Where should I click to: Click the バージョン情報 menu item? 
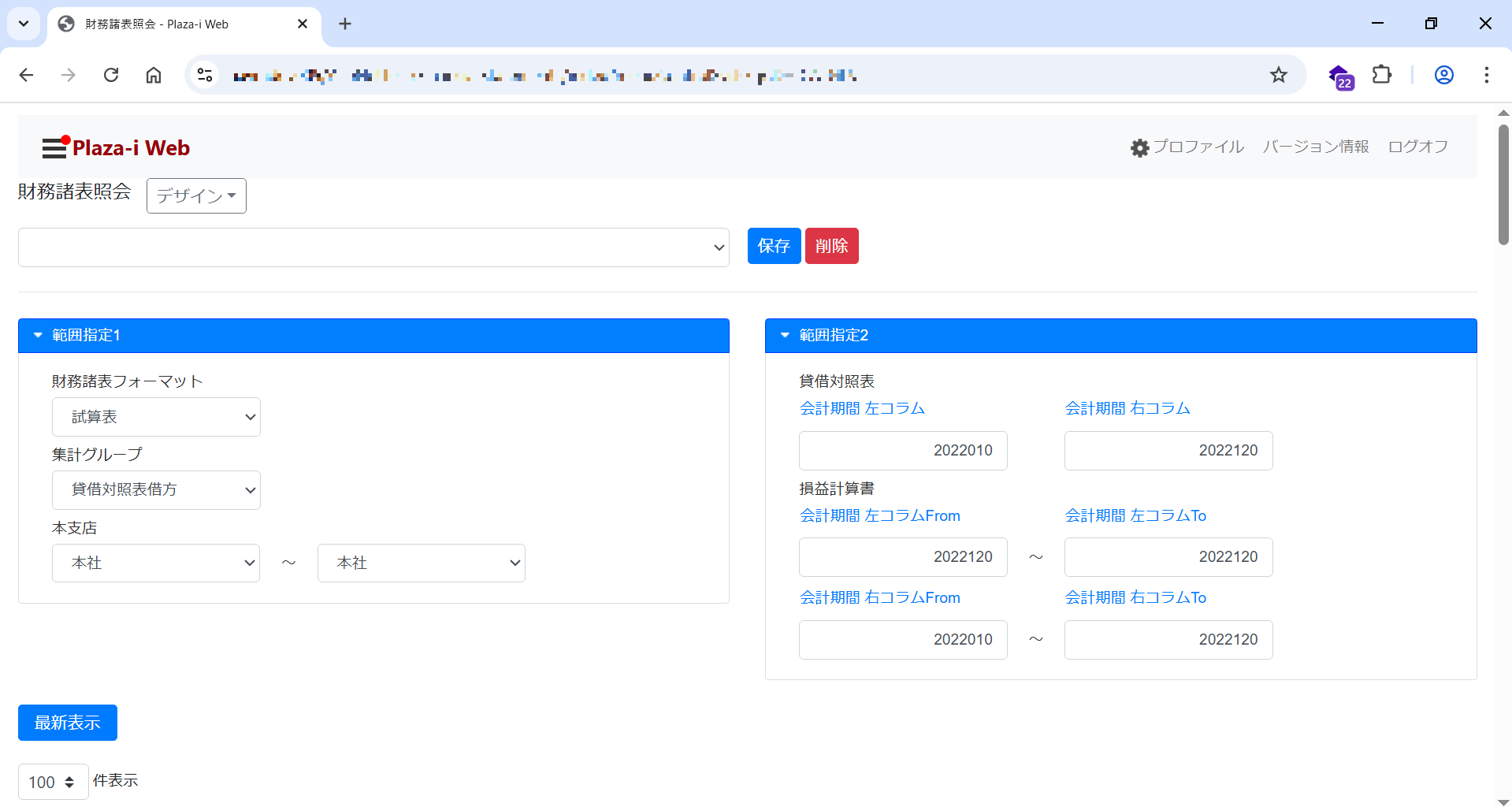click(x=1315, y=147)
